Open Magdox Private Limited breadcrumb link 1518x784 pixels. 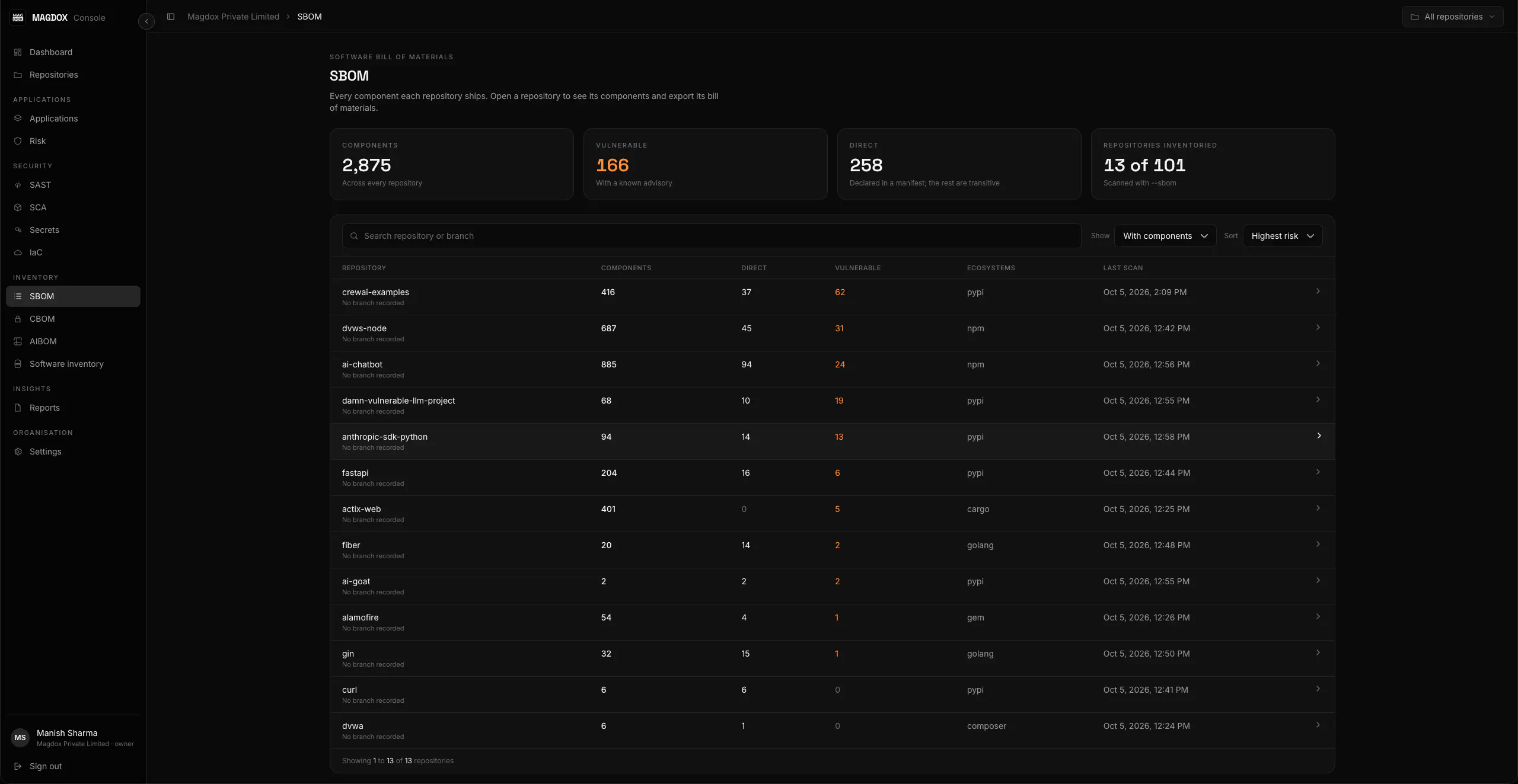click(233, 17)
